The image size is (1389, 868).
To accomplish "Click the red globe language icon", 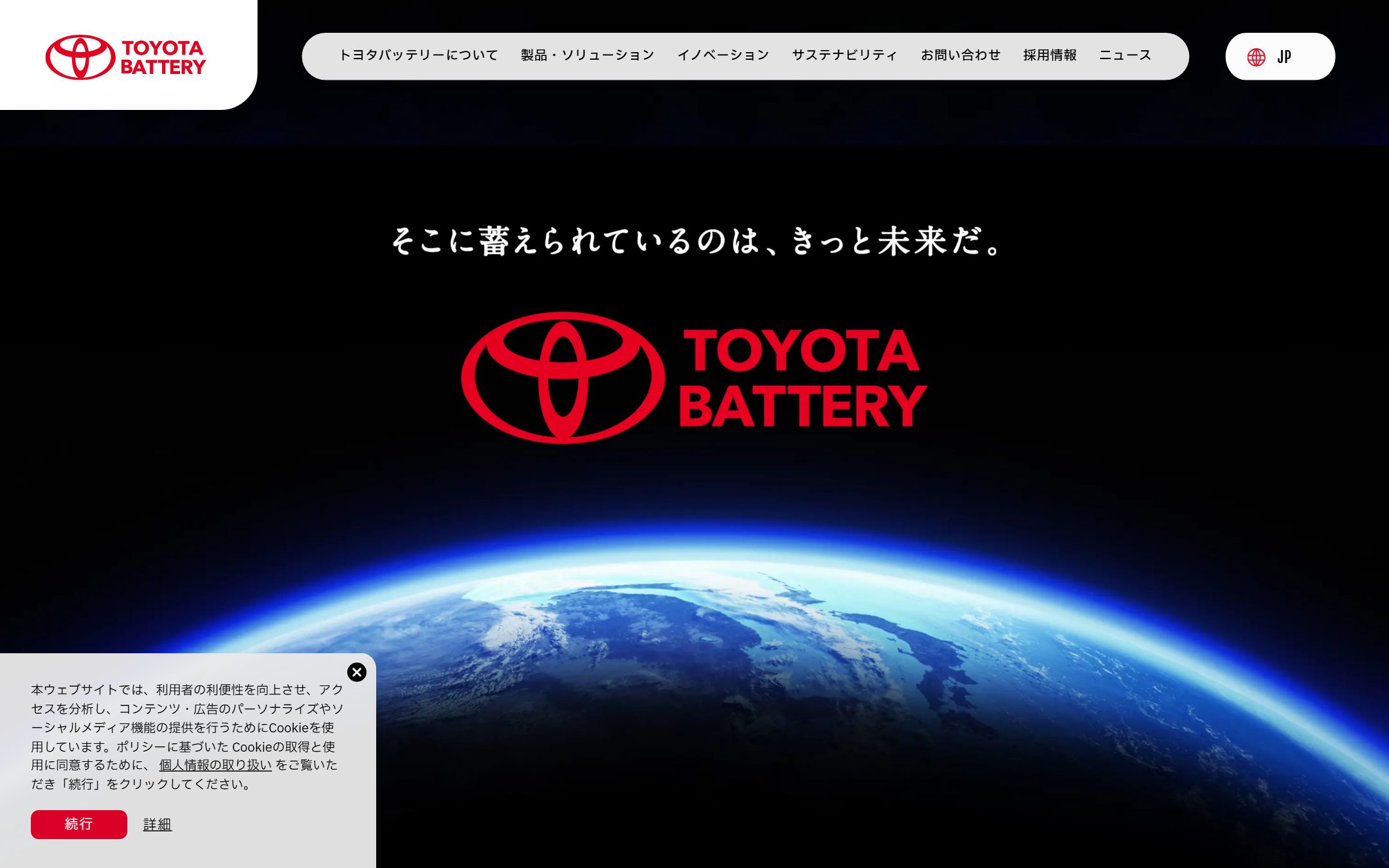I will tap(1256, 57).
